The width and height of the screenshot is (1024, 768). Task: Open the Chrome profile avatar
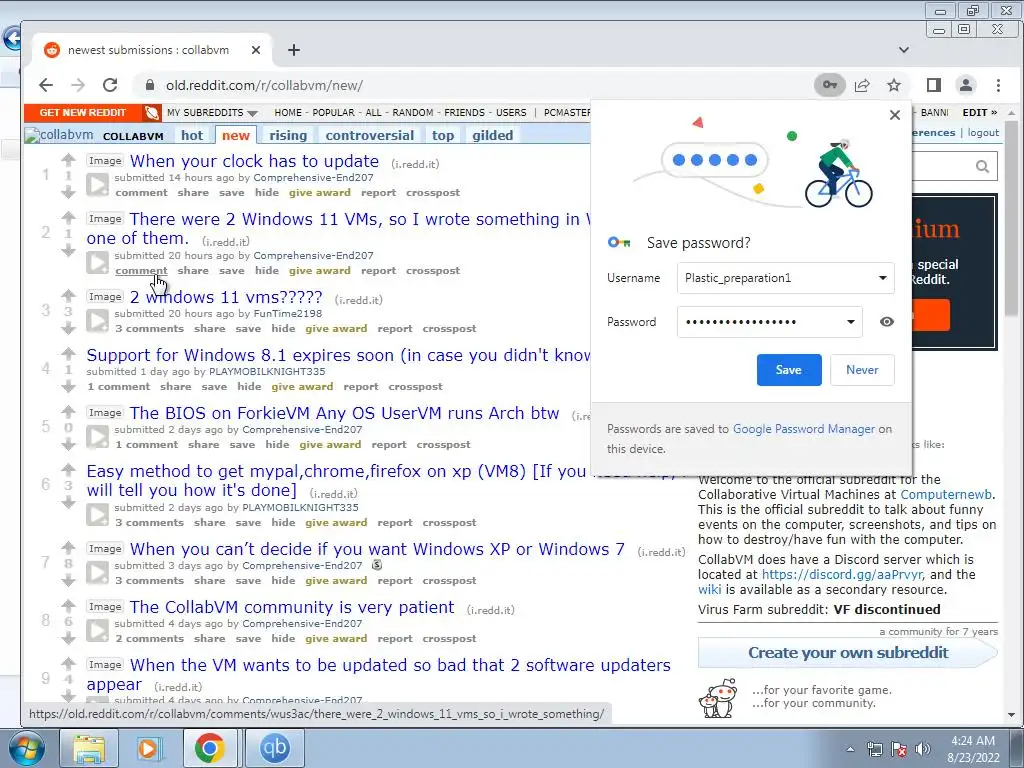pos(965,85)
